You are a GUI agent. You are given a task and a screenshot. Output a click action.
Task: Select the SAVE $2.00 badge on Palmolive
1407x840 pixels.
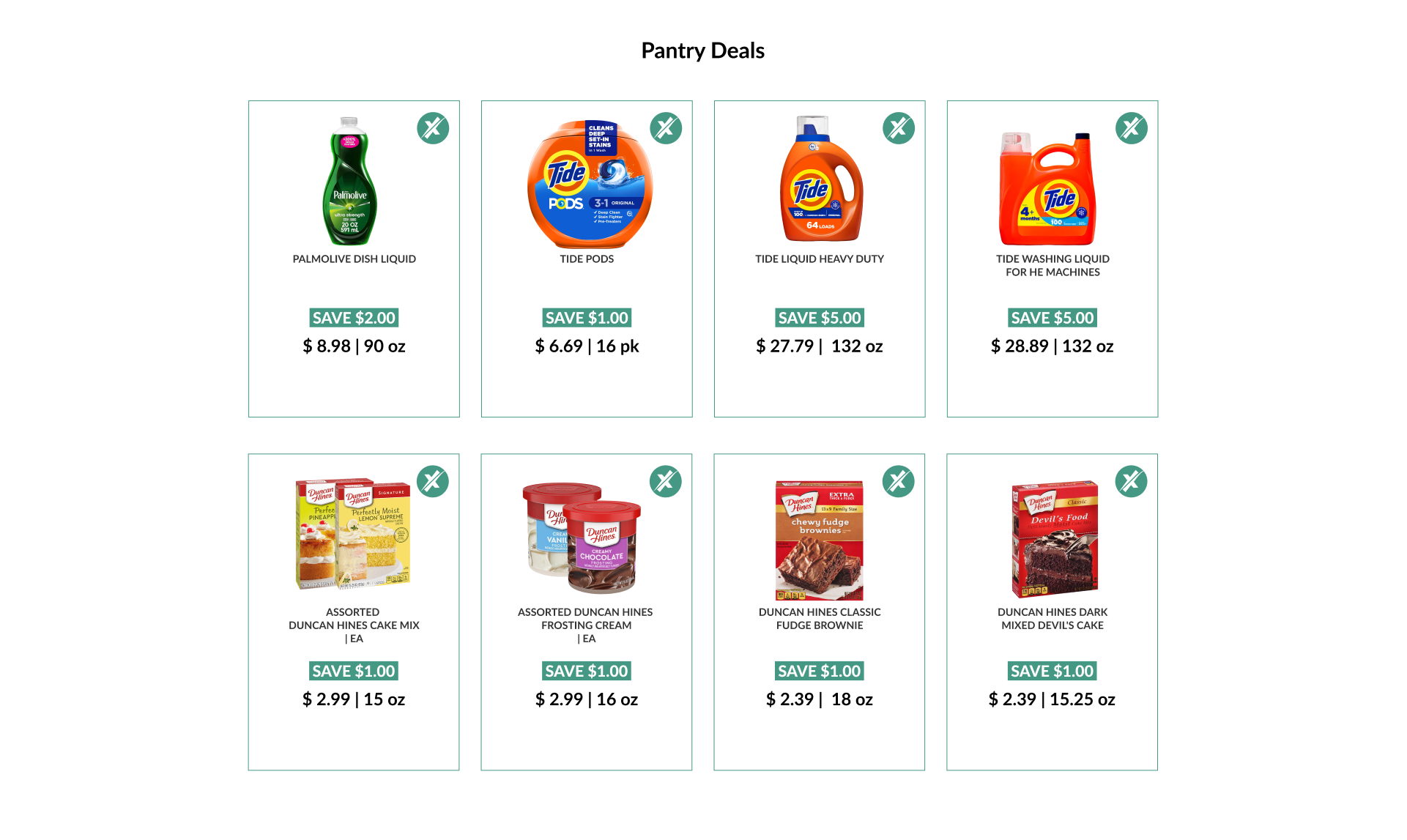(354, 318)
